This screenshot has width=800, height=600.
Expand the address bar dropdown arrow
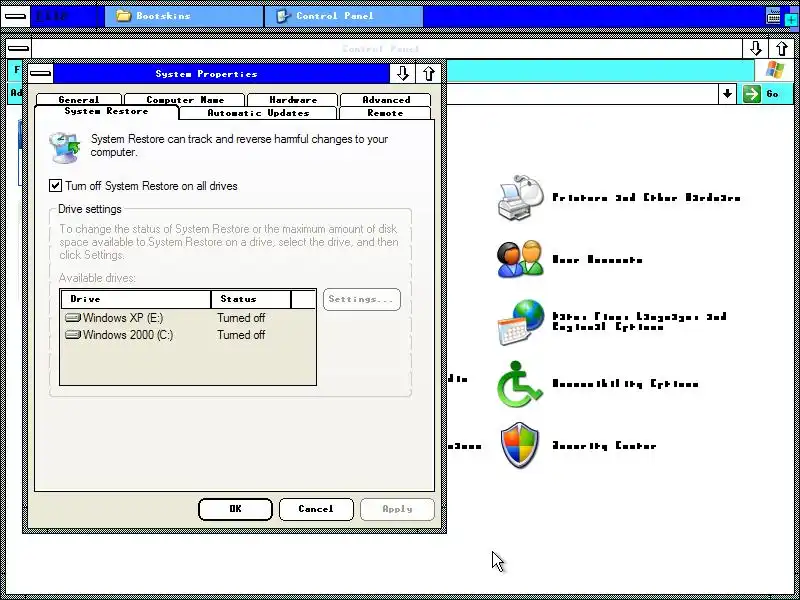(728, 94)
